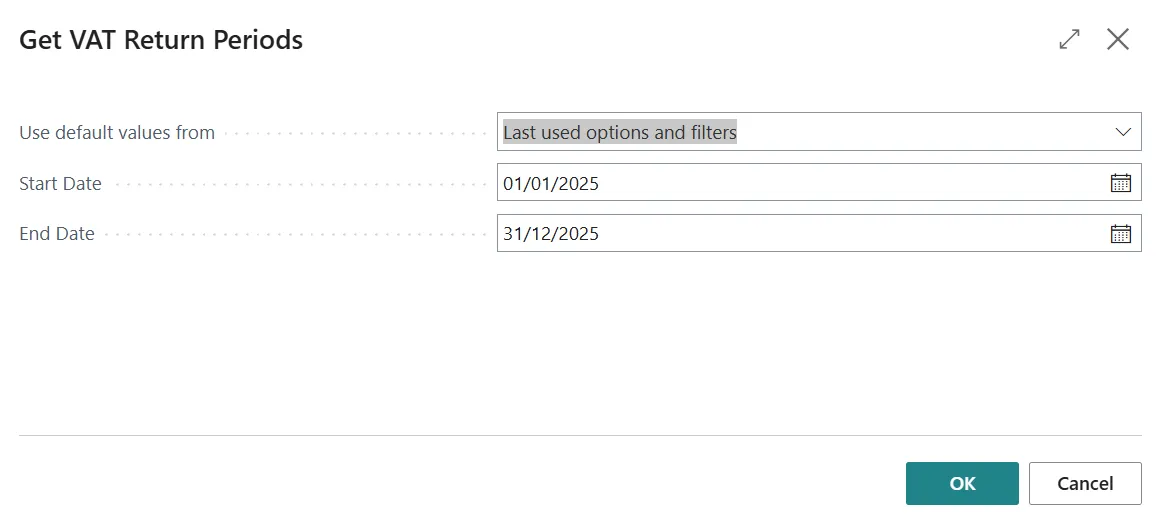
Task: Click the 'End Date' caption label
Action: click(x=57, y=234)
